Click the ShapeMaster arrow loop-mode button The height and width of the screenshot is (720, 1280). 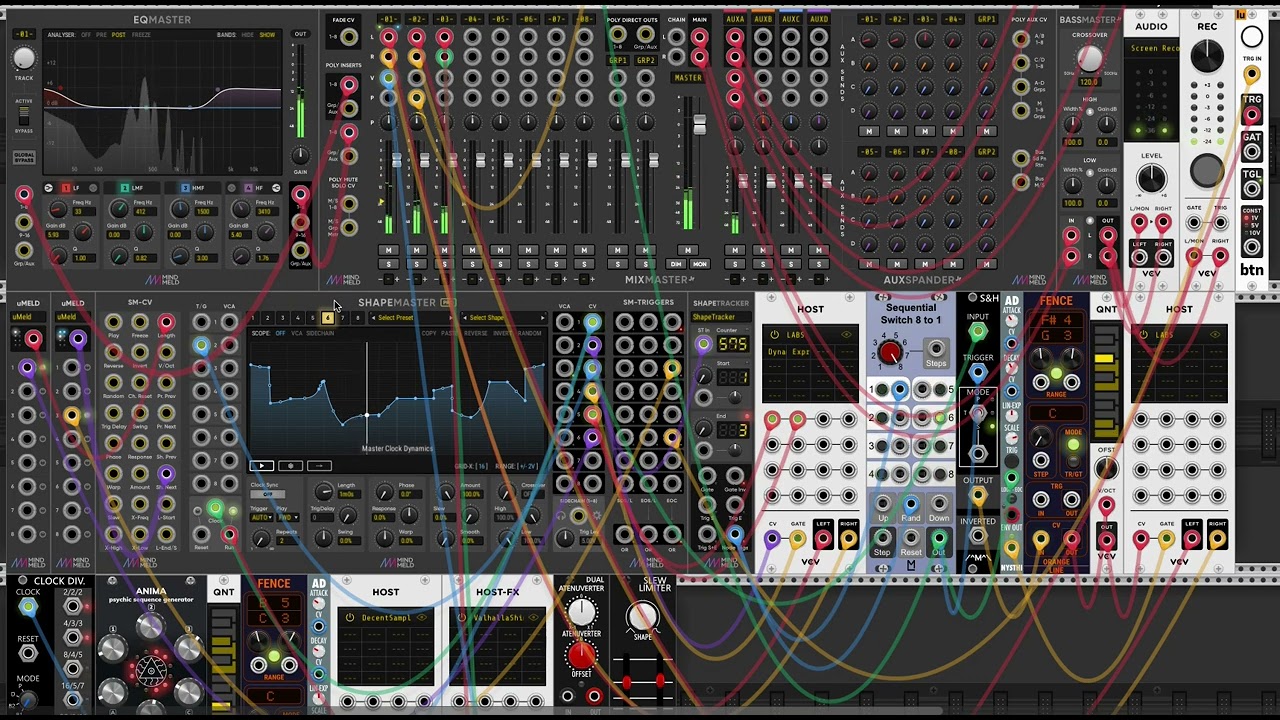click(319, 466)
